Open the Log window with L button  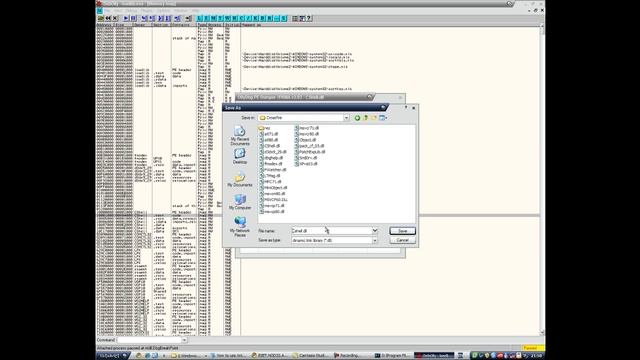pos(199,18)
